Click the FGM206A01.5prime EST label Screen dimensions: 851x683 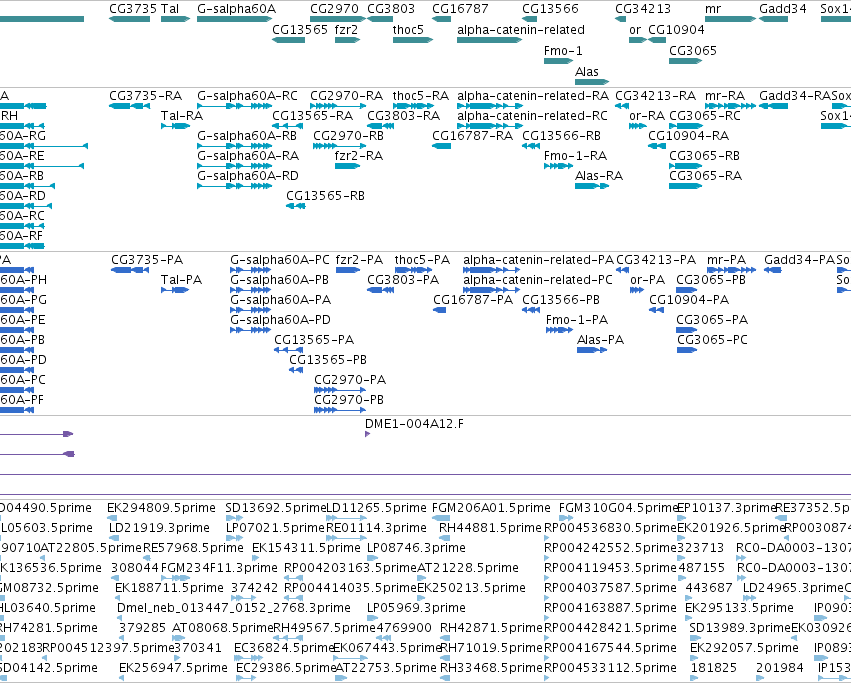(x=491, y=508)
